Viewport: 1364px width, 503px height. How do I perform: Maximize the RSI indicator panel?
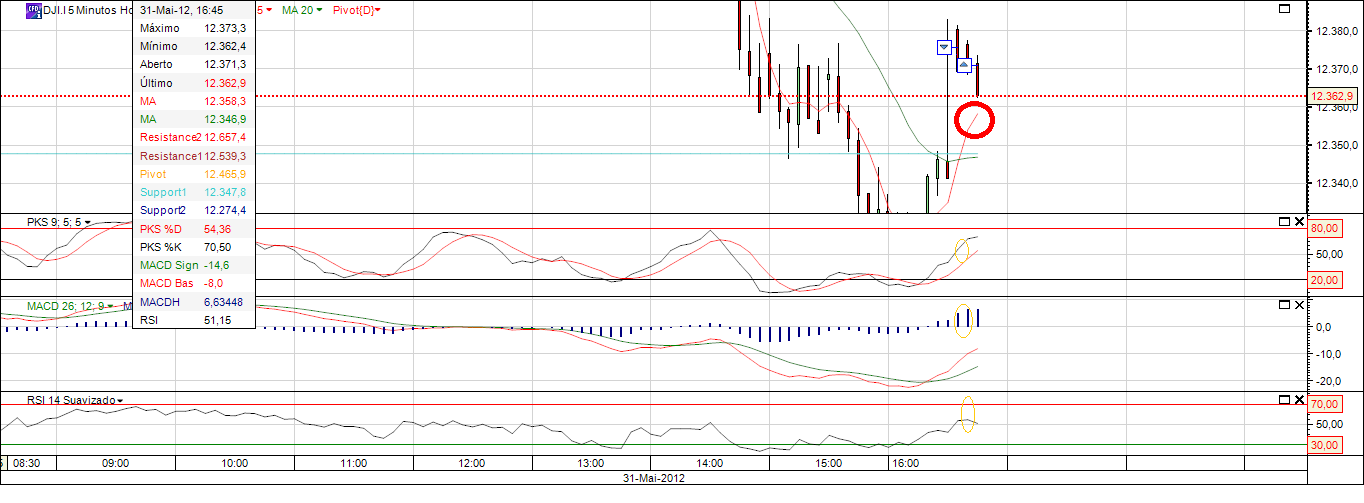pyautogui.click(x=1285, y=399)
